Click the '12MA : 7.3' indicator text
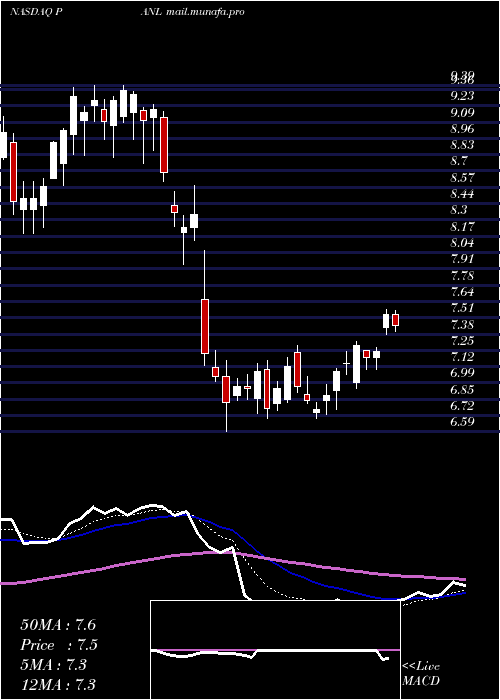Image resolution: width=500 pixels, height=700 pixels. click(x=58, y=684)
